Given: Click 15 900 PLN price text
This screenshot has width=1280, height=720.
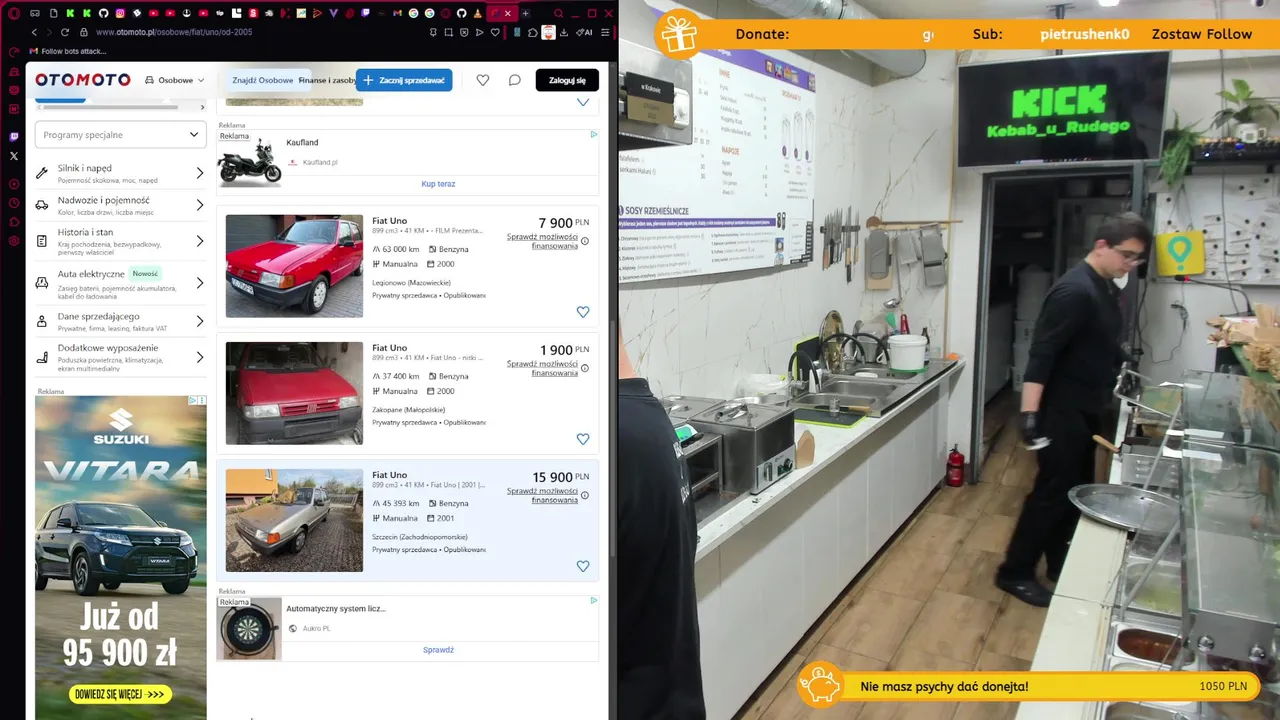Looking at the screenshot, I should click(x=561, y=477).
